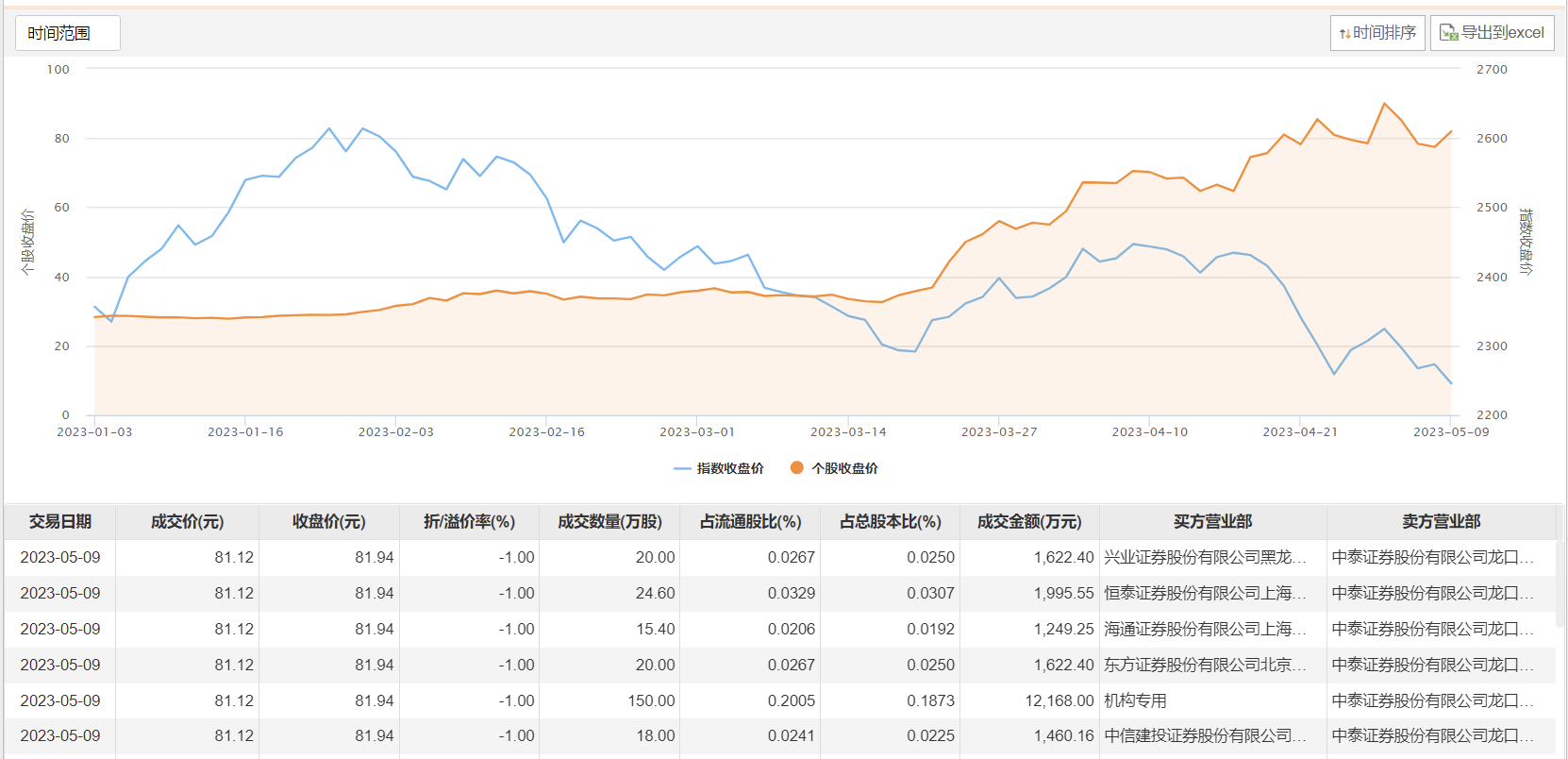Select the buyer cell 海通证券股份有限公司上海…
This screenshot has width=1568, height=759.
(x=1213, y=630)
